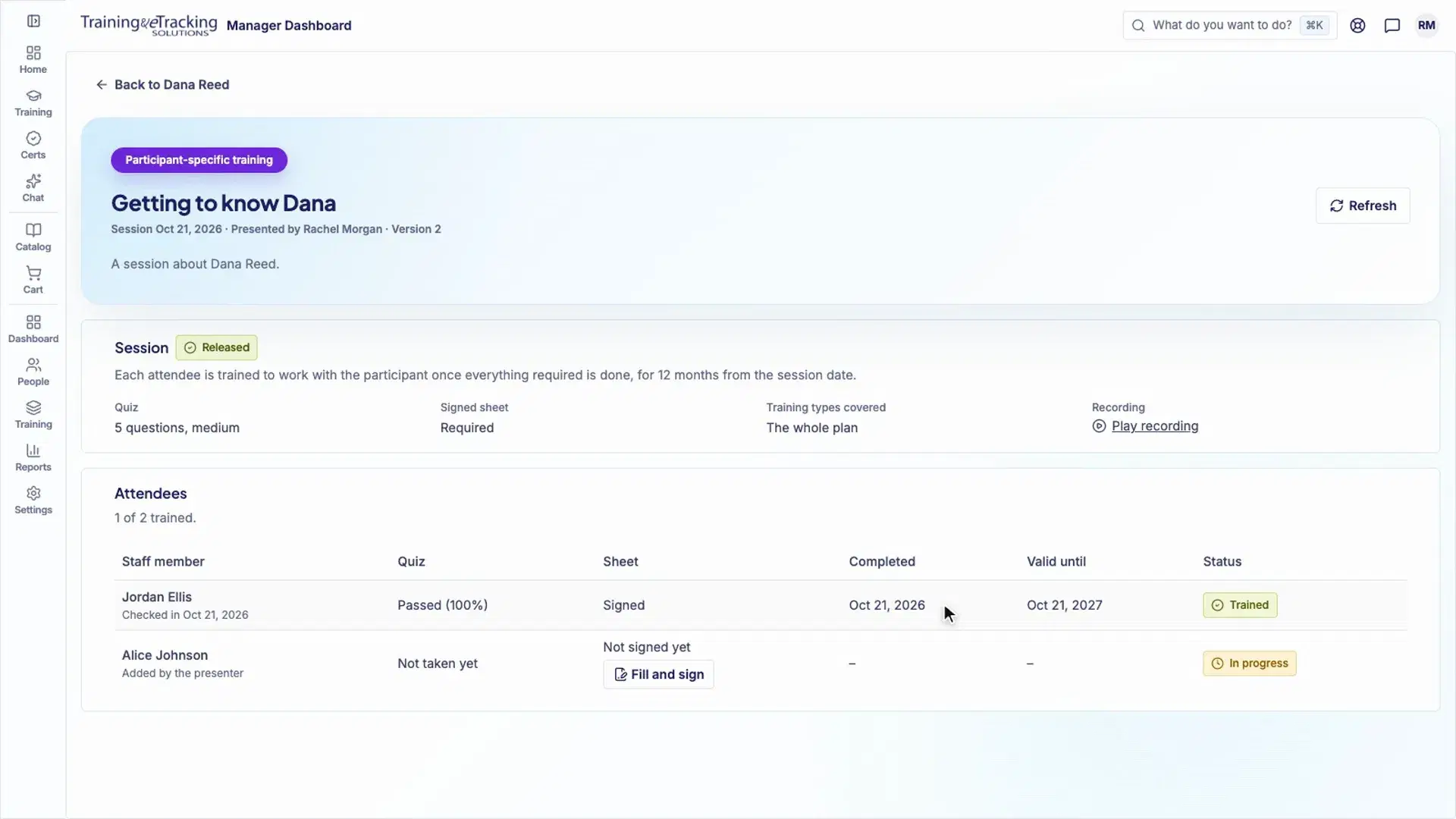1456x819 pixels.
Task: Open Reports in the sidebar
Action: coord(33,458)
